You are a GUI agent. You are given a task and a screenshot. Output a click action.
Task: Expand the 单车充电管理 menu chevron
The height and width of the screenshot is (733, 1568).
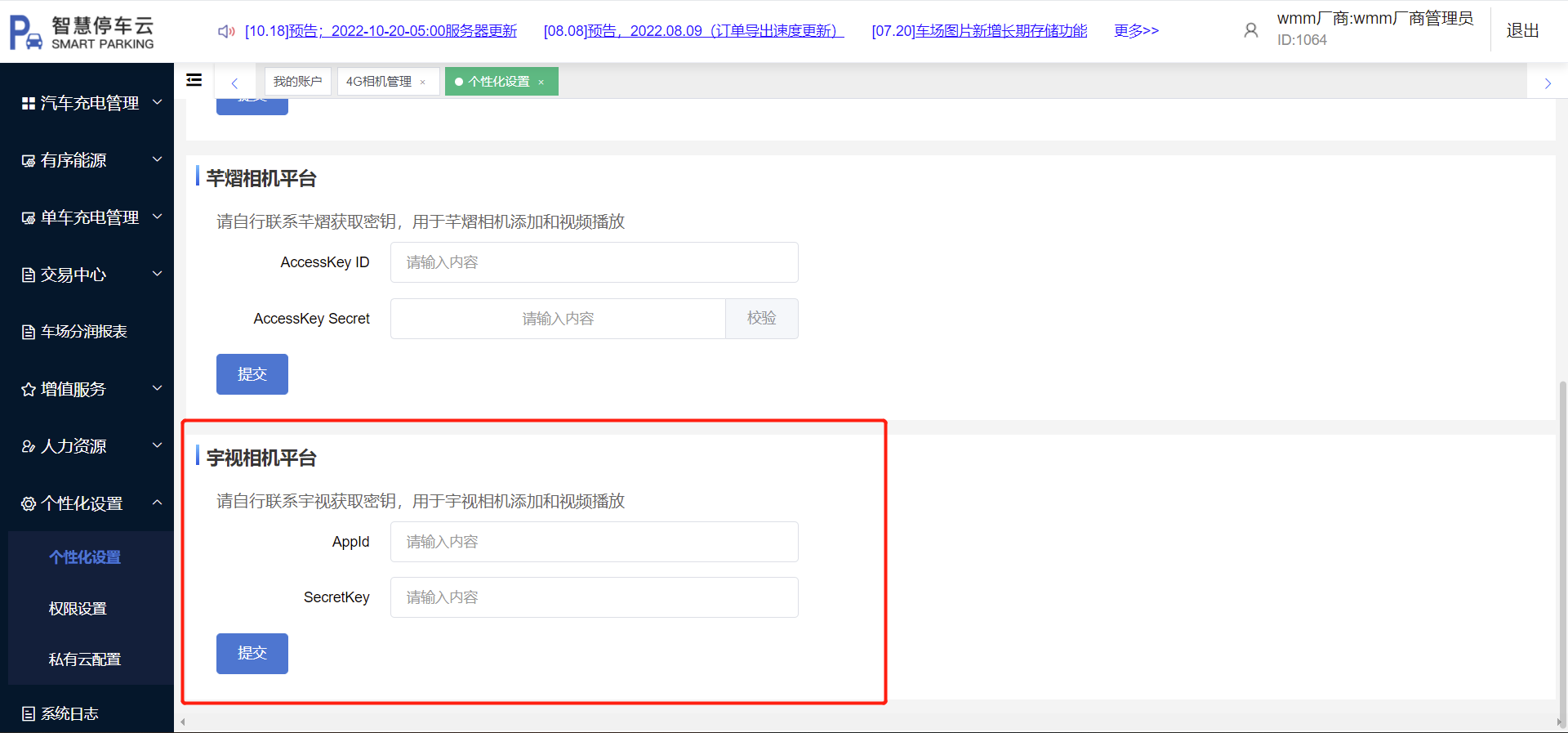click(158, 217)
